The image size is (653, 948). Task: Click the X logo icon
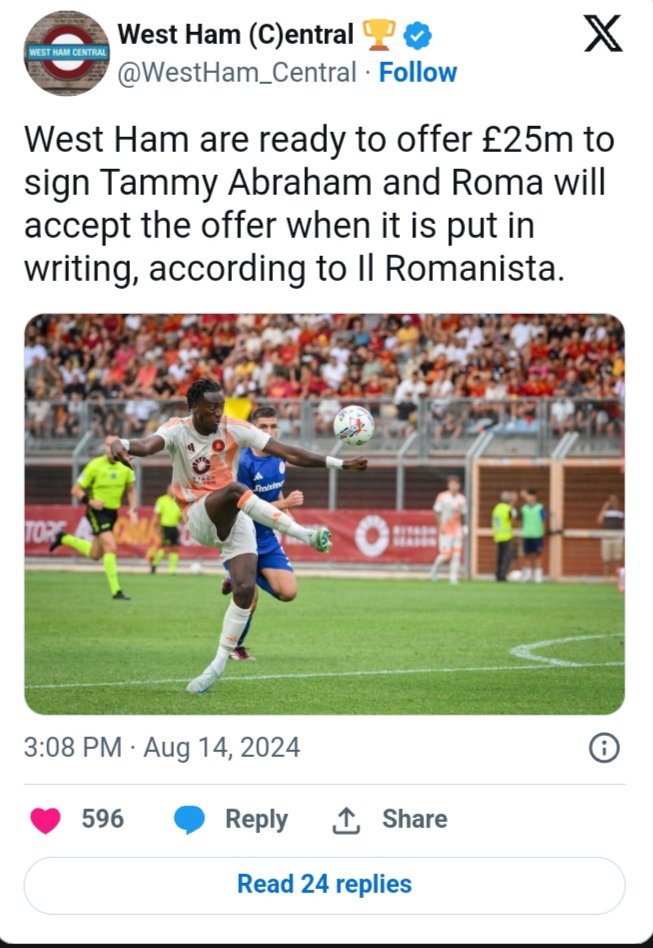point(602,34)
